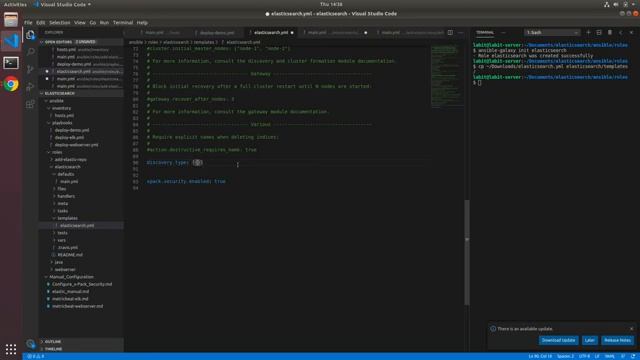Click the editor vertical scrollbar thumb
The height and width of the screenshot is (360, 640).
pyautogui.click(x=467, y=252)
